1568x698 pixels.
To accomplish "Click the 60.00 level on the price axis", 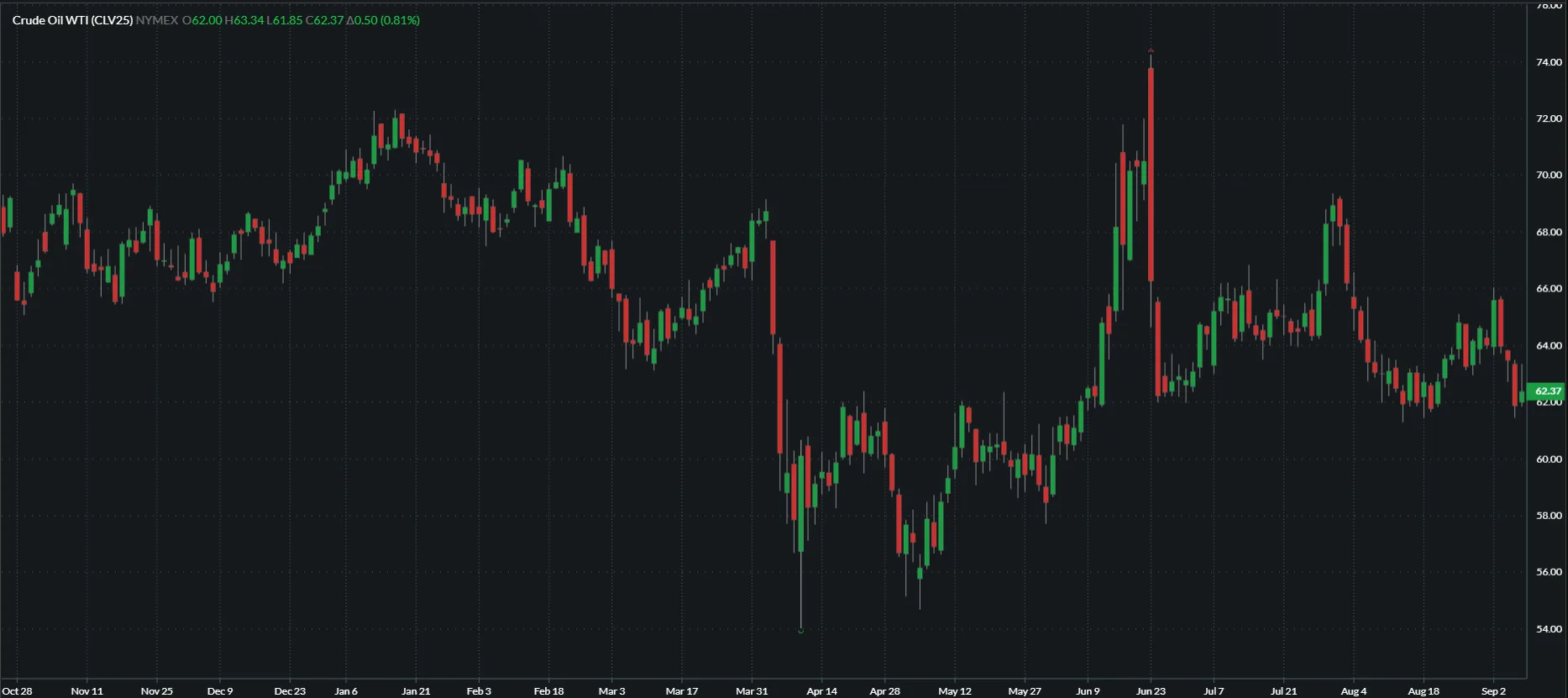I will click(1549, 459).
